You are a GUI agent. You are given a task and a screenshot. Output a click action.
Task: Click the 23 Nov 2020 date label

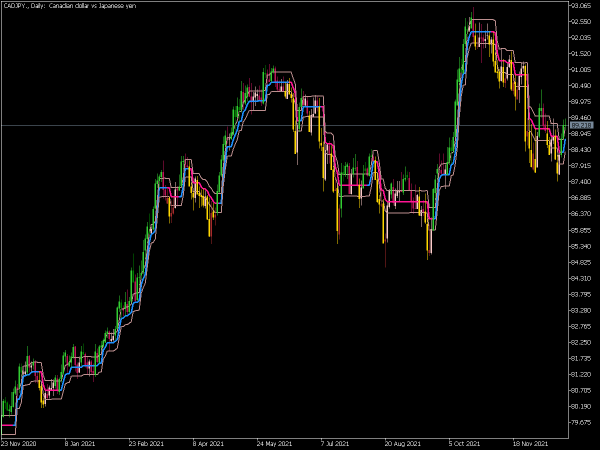[x=18, y=444]
